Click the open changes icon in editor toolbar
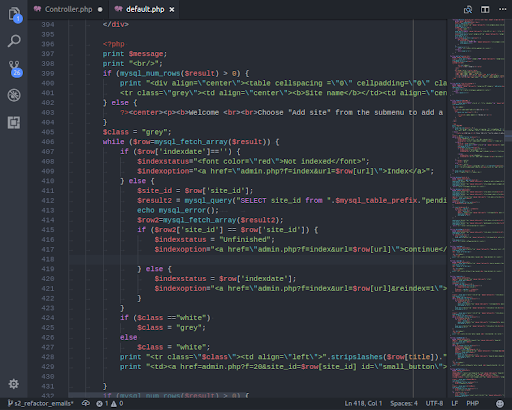This screenshot has width=512, height=410. [468, 10]
